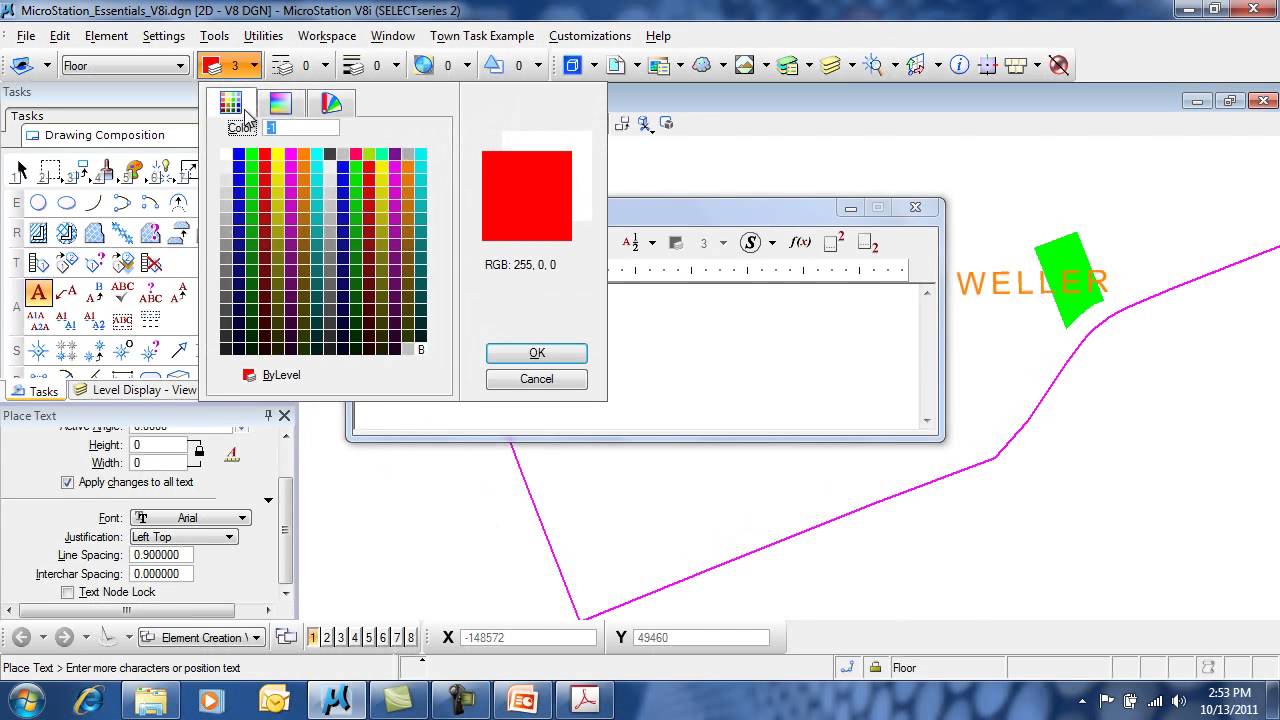The width and height of the screenshot is (1280, 720).
Task: Select the Place Circle tool
Action: click(38, 203)
